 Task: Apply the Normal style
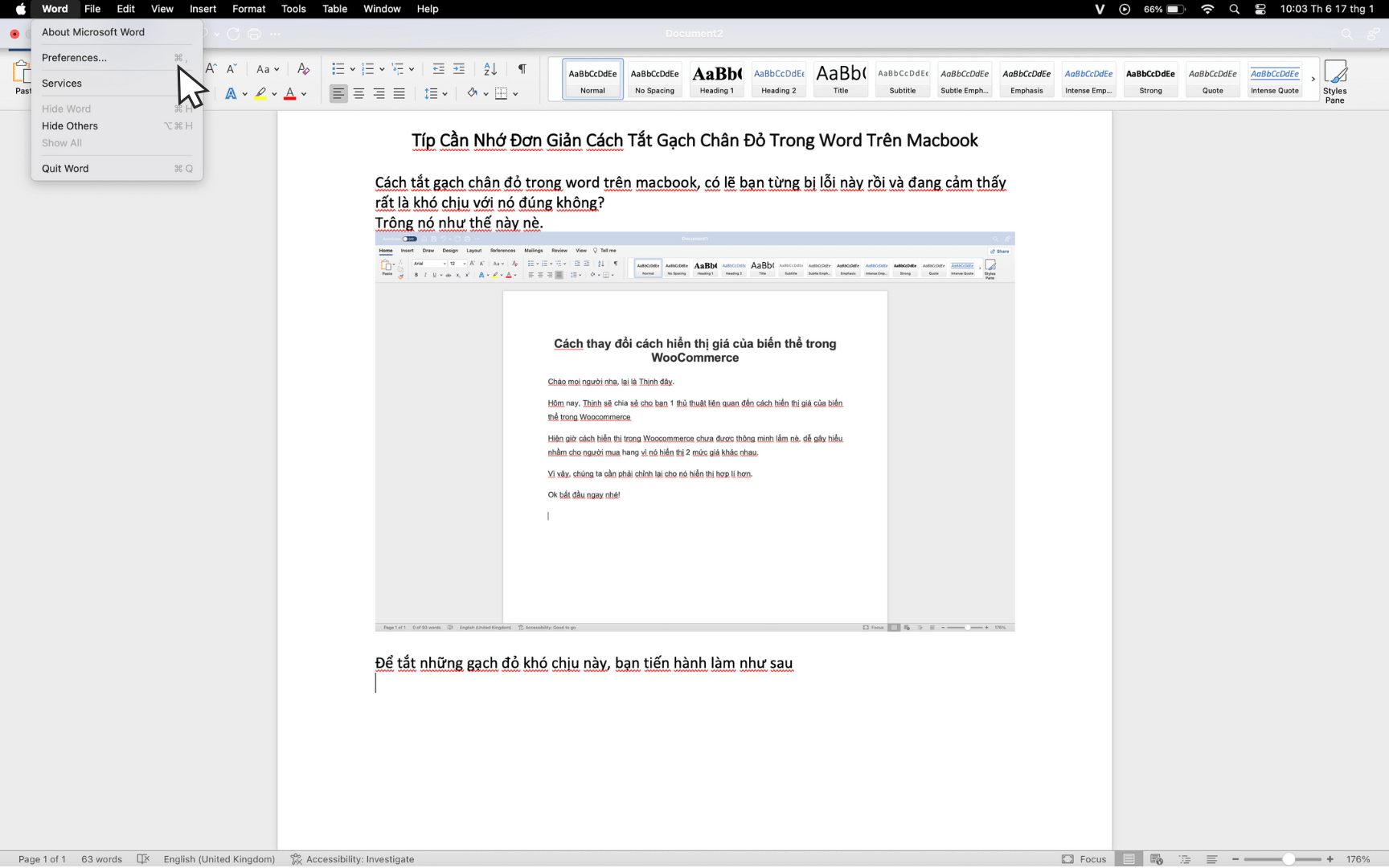coord(592,79)
